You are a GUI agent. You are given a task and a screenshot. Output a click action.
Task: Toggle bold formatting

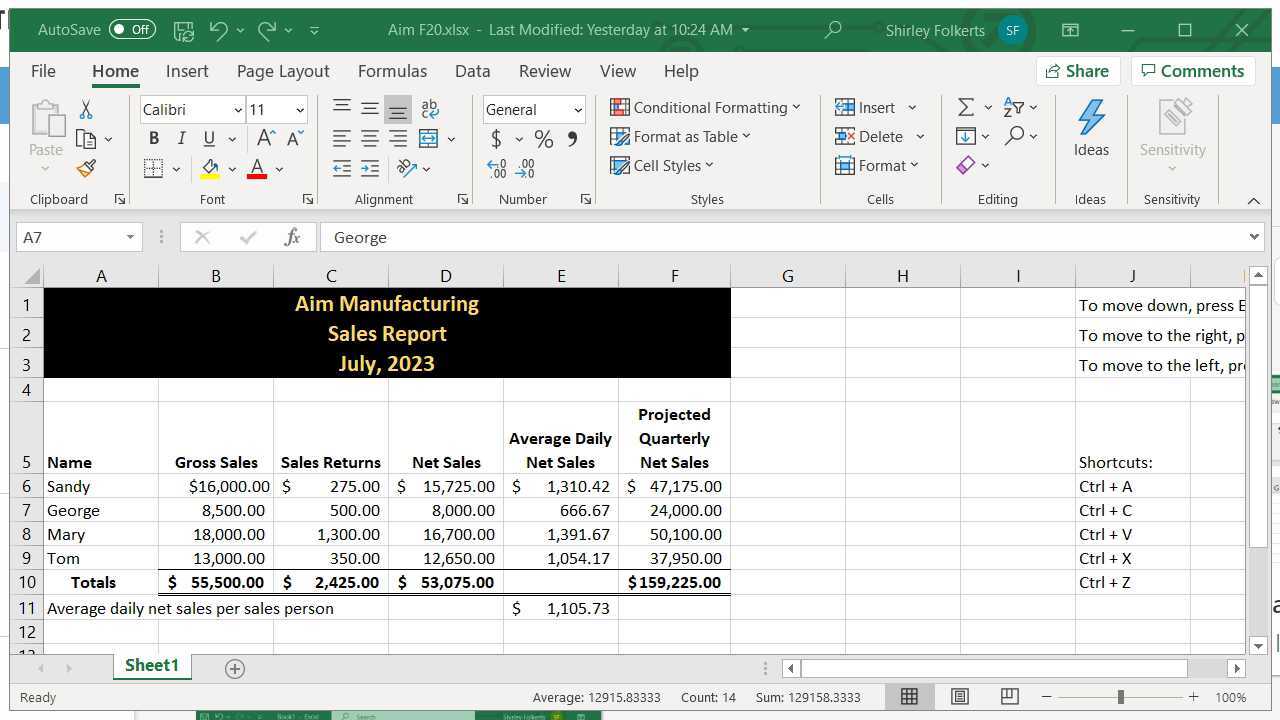pyautogui.click(x=153, y=138)
